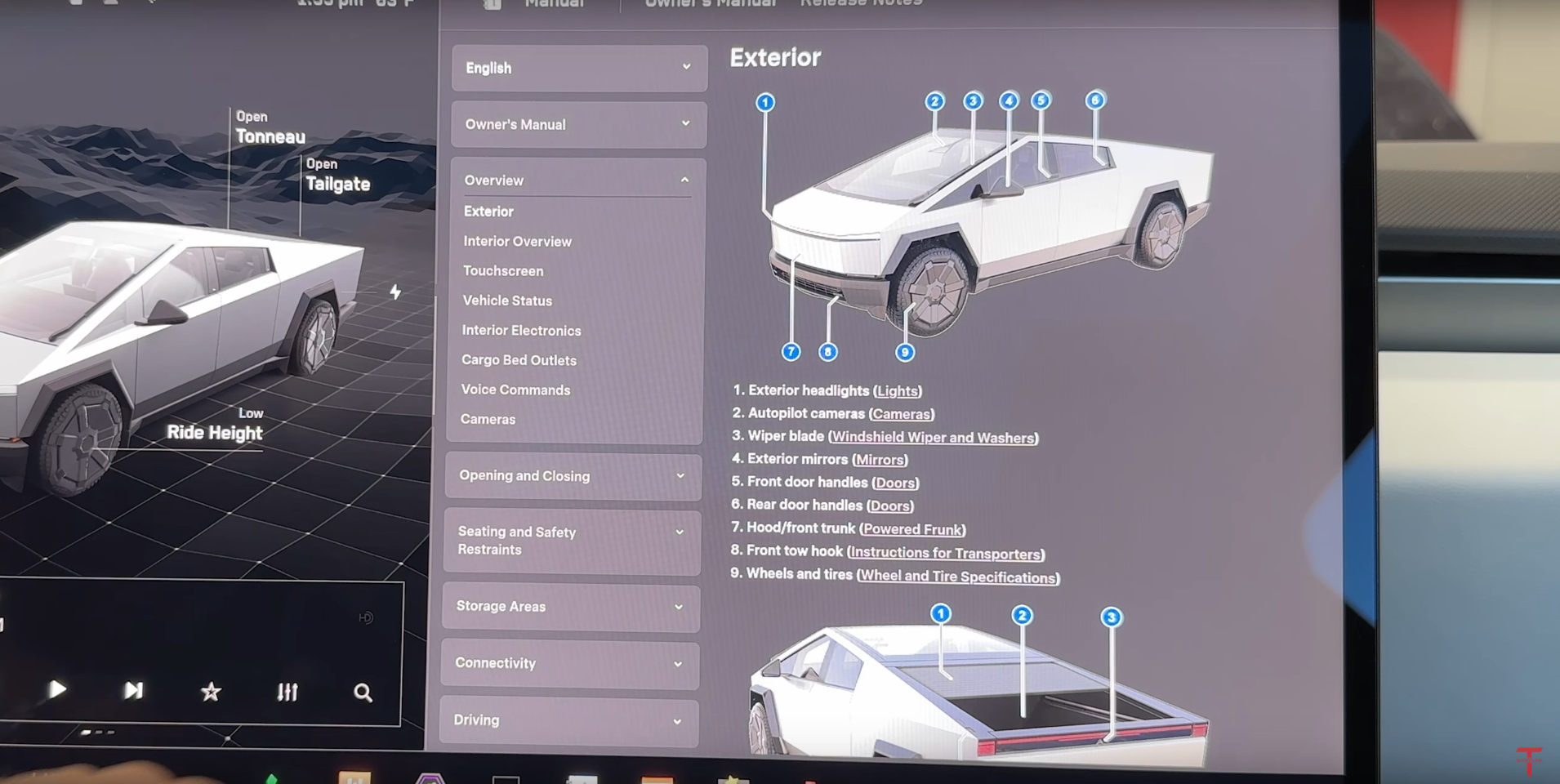Collapse the Overview section
1560x784 pixels.
[x=577, y=180]
